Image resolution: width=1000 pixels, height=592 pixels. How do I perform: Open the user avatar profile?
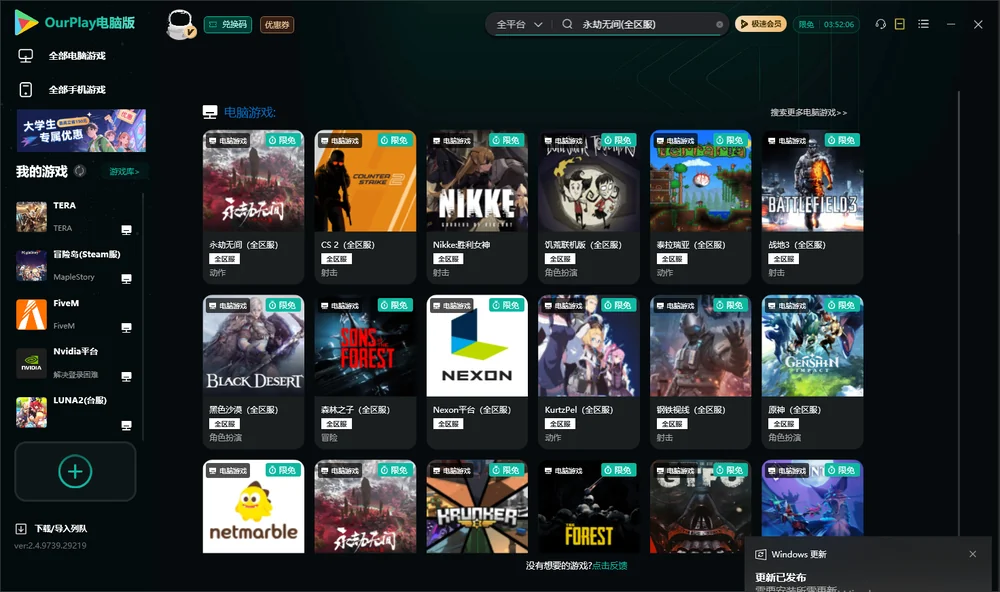coord(180,24)
